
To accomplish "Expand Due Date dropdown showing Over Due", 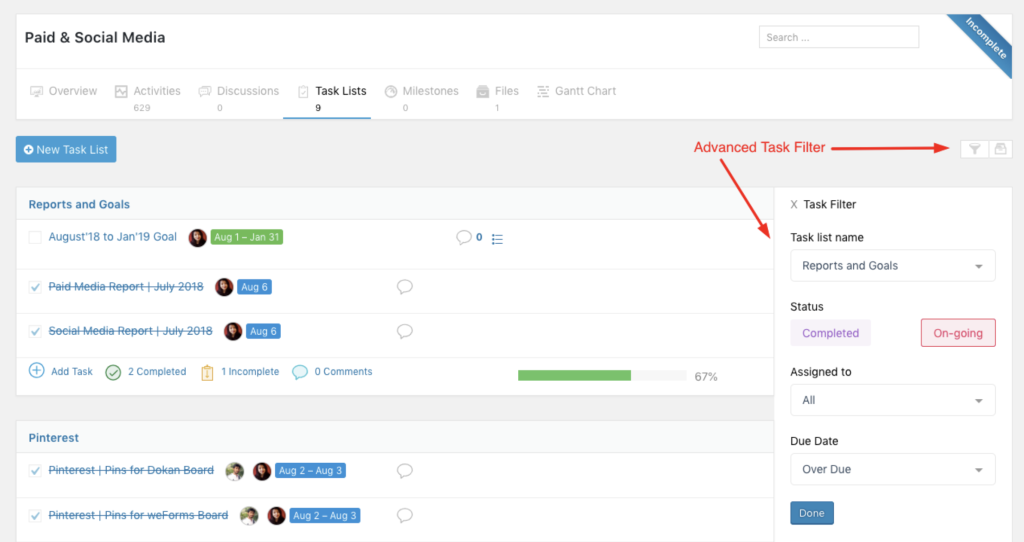I will point(893,470).
